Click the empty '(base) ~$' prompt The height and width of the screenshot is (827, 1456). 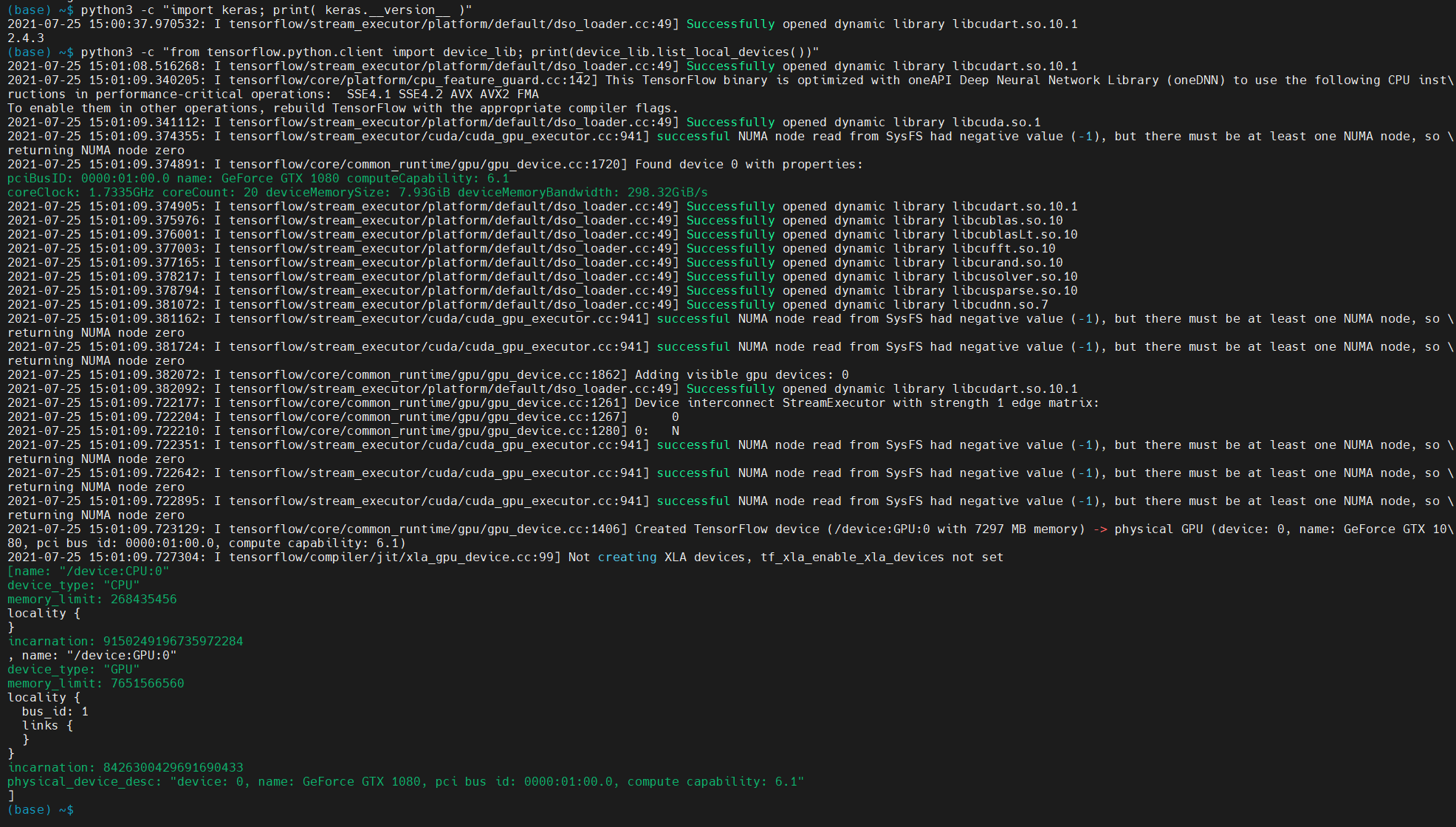40,809
